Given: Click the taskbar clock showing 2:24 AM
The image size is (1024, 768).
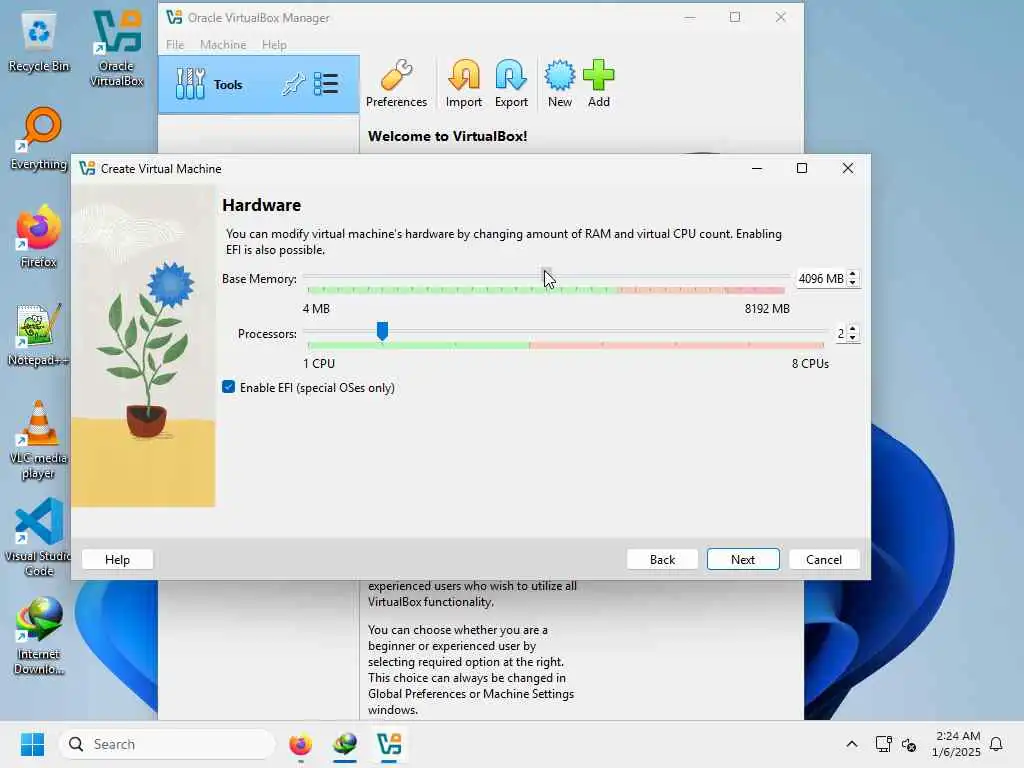Looking at the screenshot, I should (x=956, y=744).
